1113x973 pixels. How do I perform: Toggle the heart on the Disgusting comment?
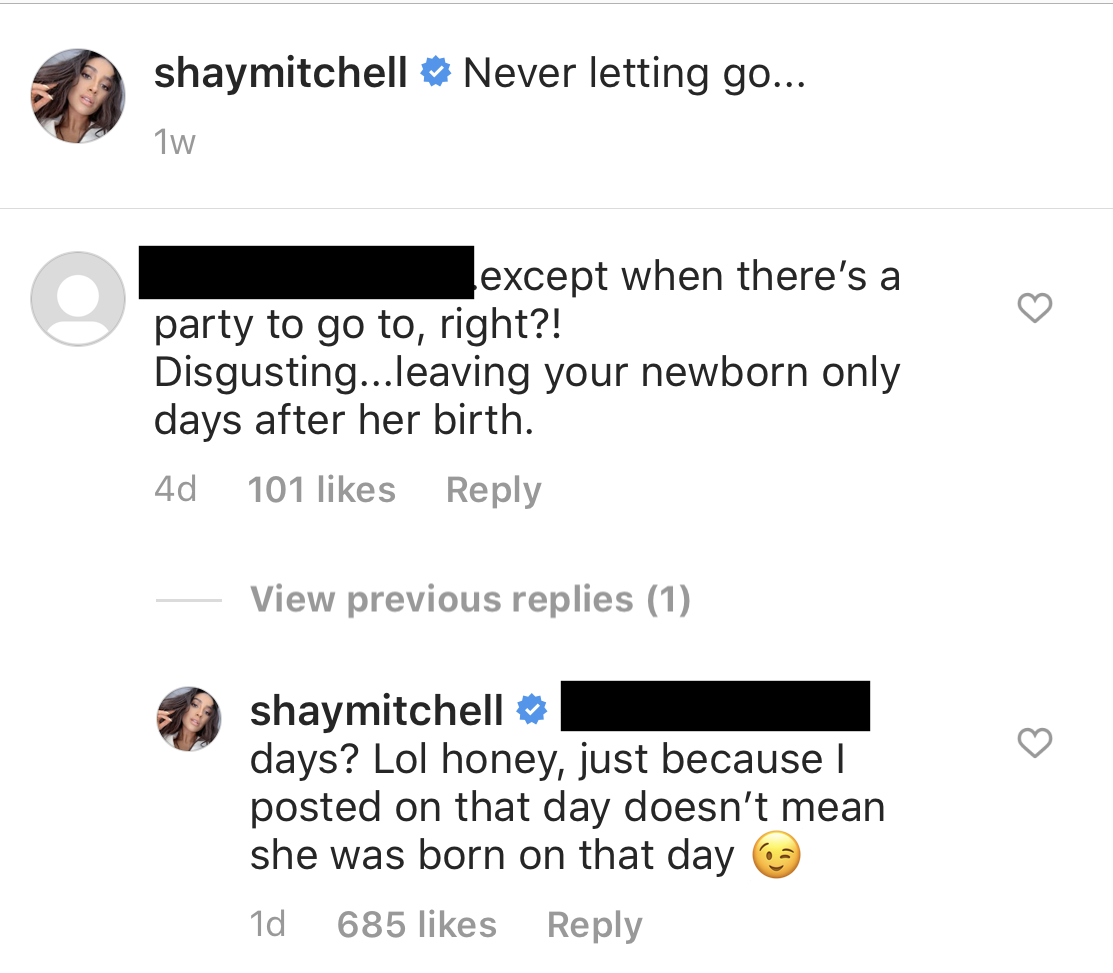point(1035,308)
